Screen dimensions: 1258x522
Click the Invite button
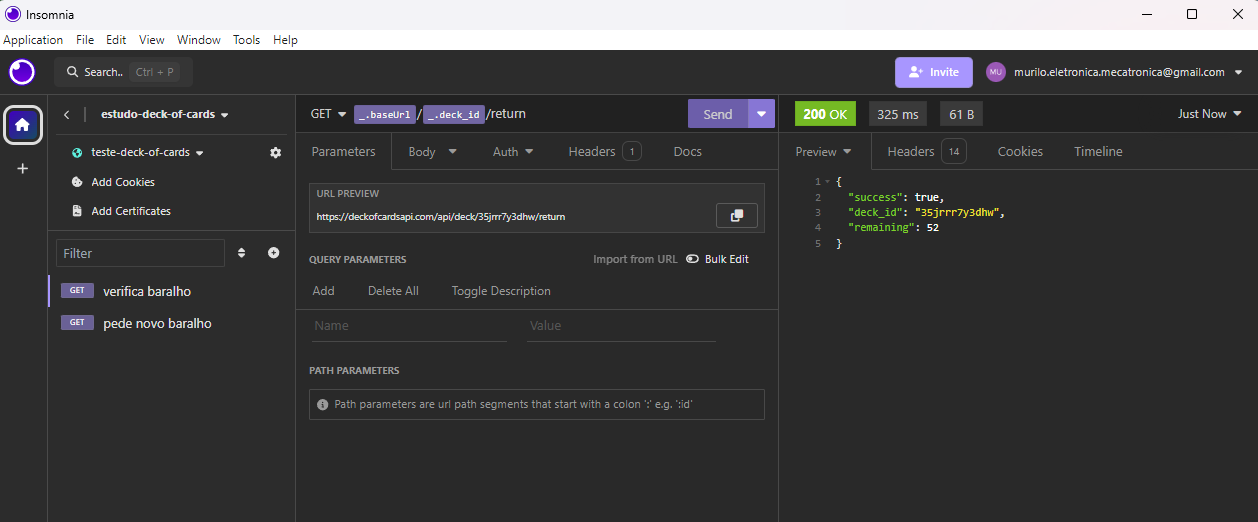934,72
